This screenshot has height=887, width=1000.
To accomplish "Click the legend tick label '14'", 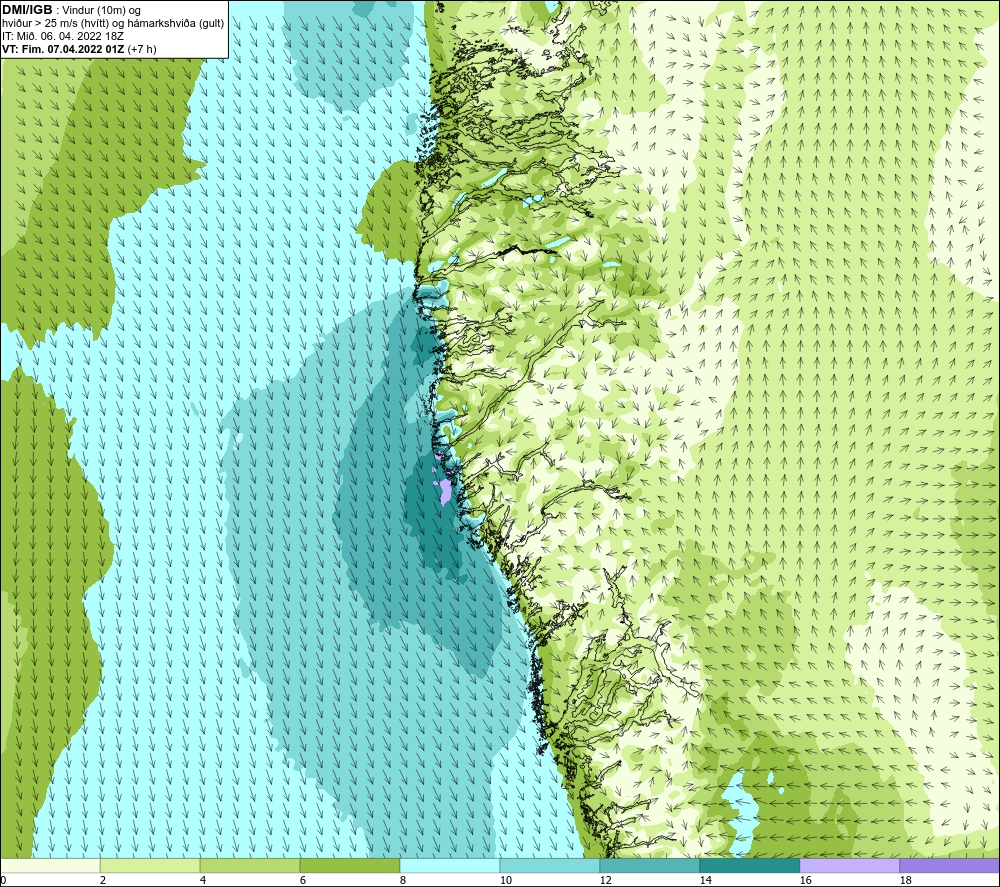I will 705,881.
